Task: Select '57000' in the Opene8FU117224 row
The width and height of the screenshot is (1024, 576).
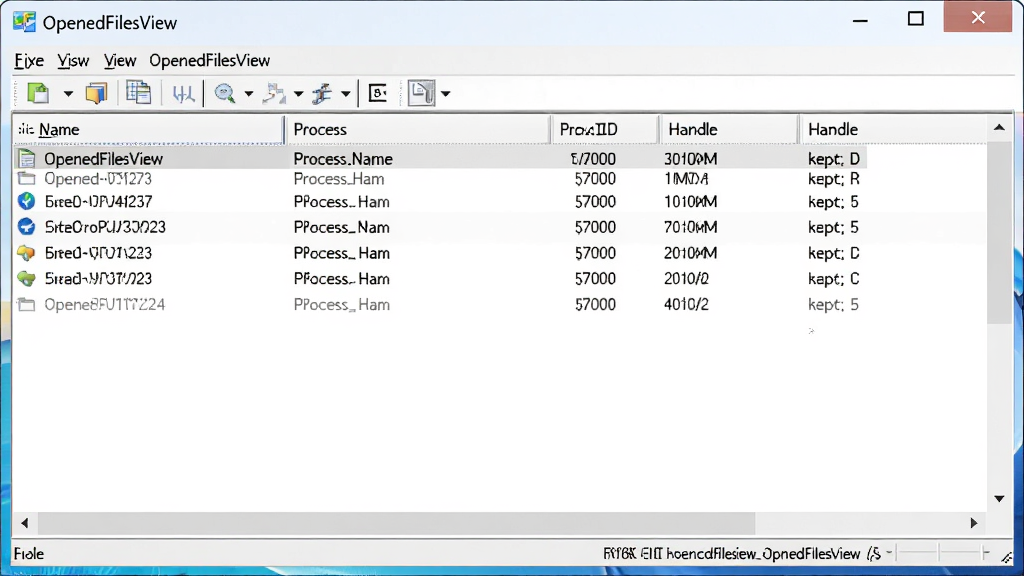Action: 595,304
